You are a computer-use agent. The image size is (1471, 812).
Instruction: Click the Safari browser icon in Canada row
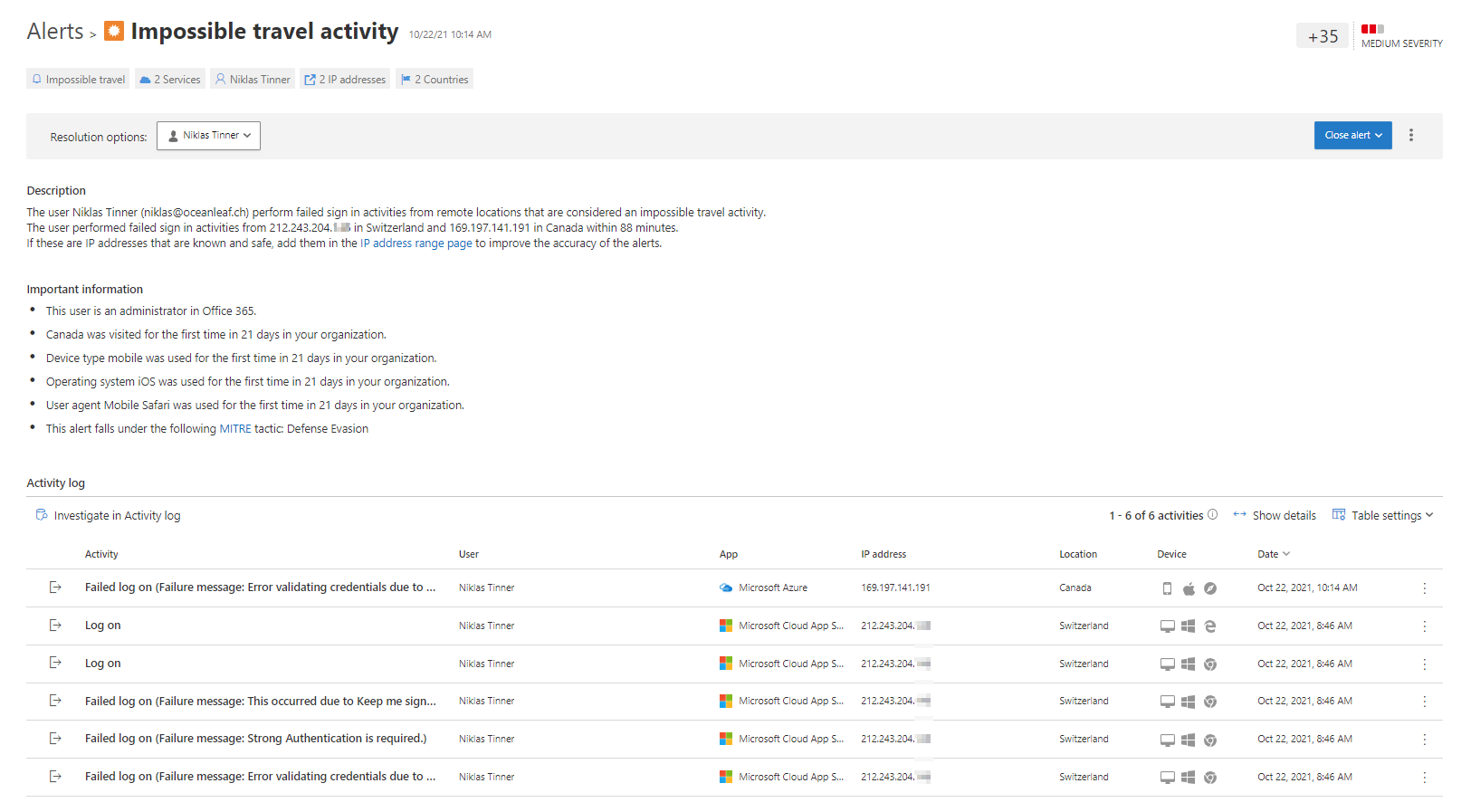(1210, 589)
